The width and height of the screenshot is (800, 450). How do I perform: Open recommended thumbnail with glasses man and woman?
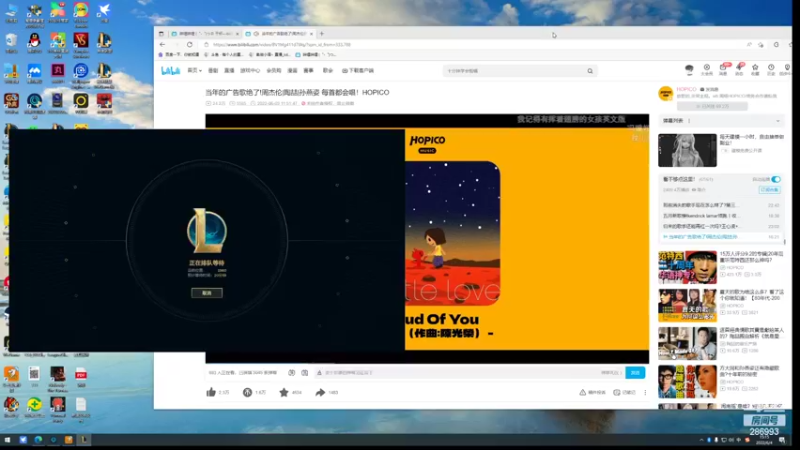pyautogui.click(x=687, y=382)
